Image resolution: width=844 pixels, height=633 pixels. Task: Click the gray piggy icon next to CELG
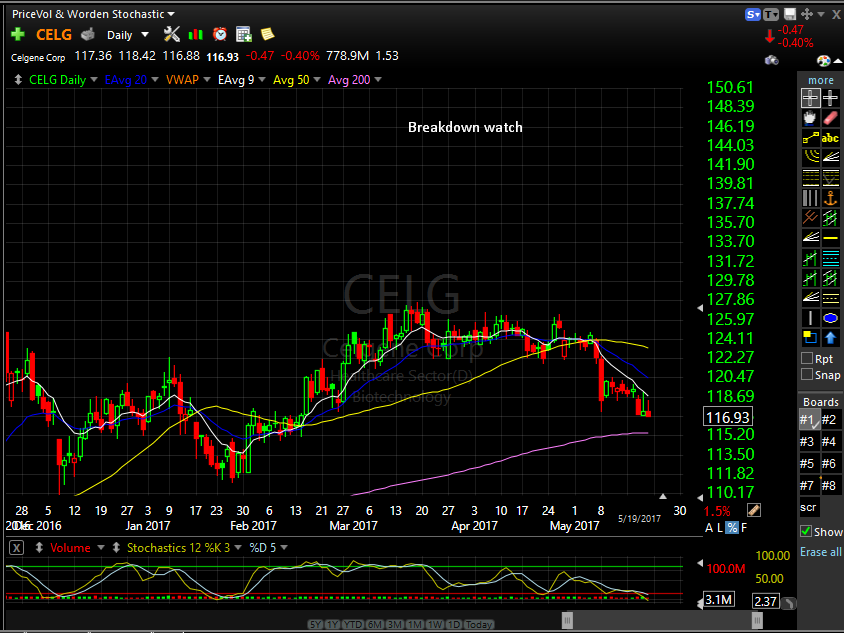(x=88, y=35)
